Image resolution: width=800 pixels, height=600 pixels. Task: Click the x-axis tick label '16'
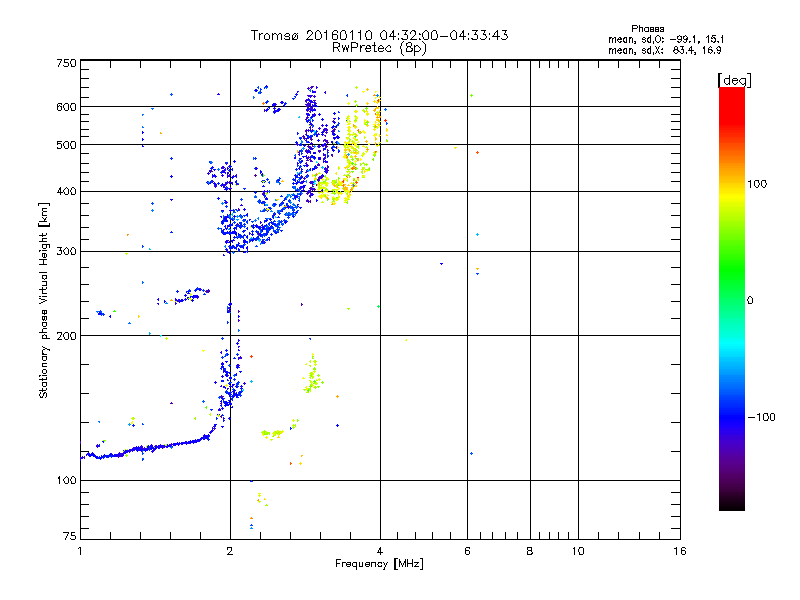tap(680, 551)
